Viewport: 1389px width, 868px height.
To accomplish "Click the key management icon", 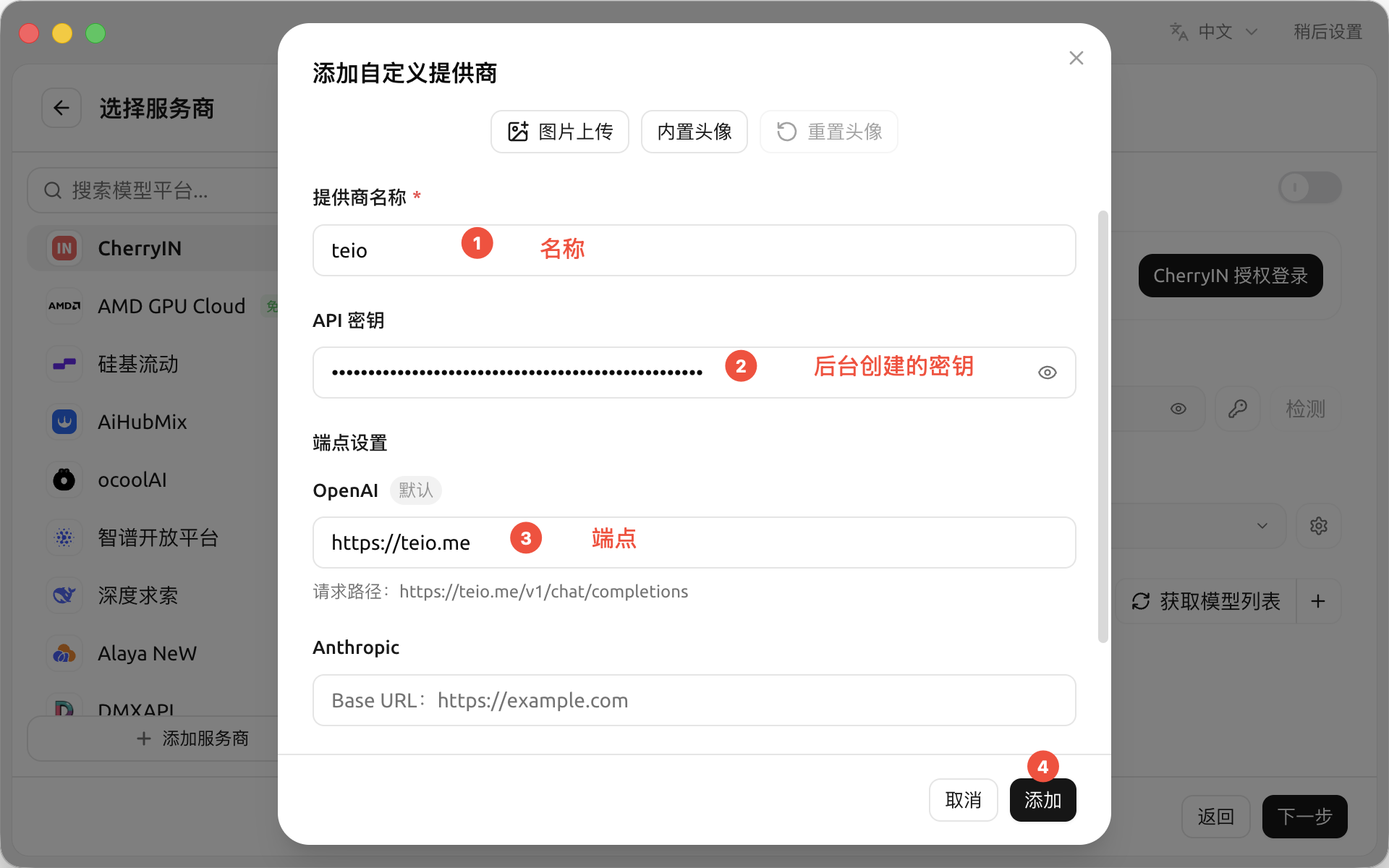I will [1238, 409].
